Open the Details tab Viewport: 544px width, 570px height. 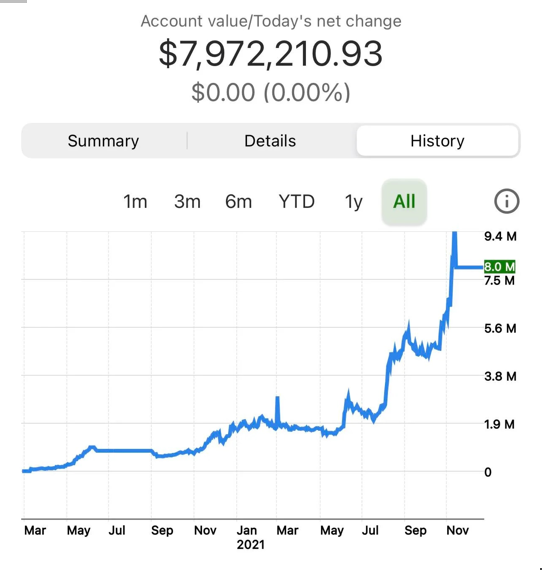[x=270, y=141]
